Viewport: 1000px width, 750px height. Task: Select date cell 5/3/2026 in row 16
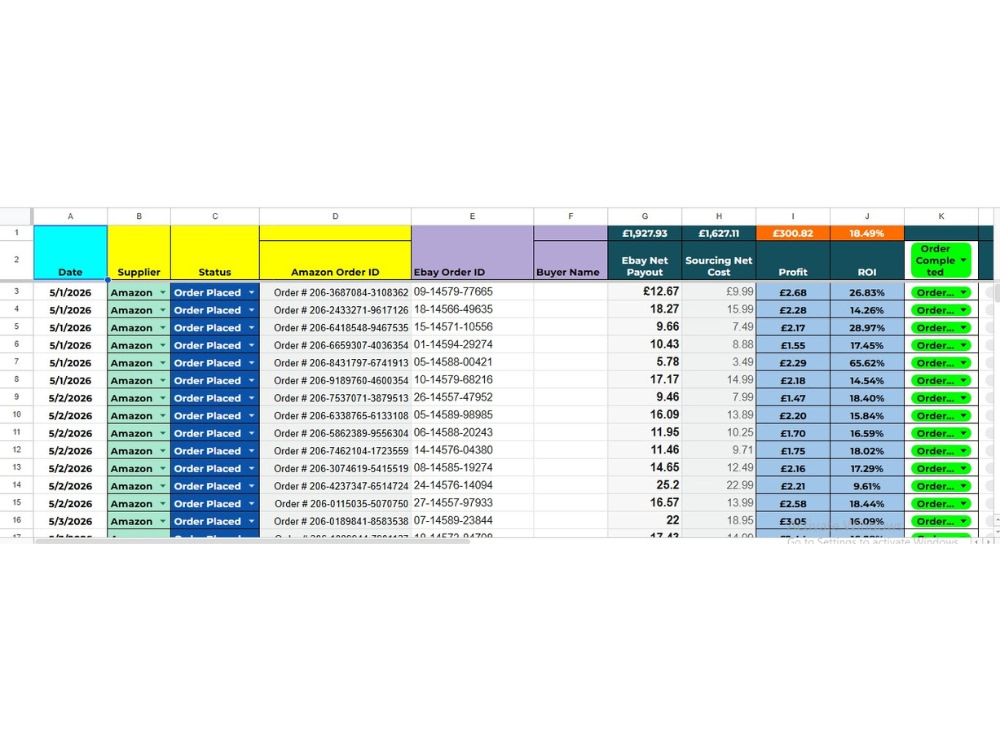pos(70,521)
